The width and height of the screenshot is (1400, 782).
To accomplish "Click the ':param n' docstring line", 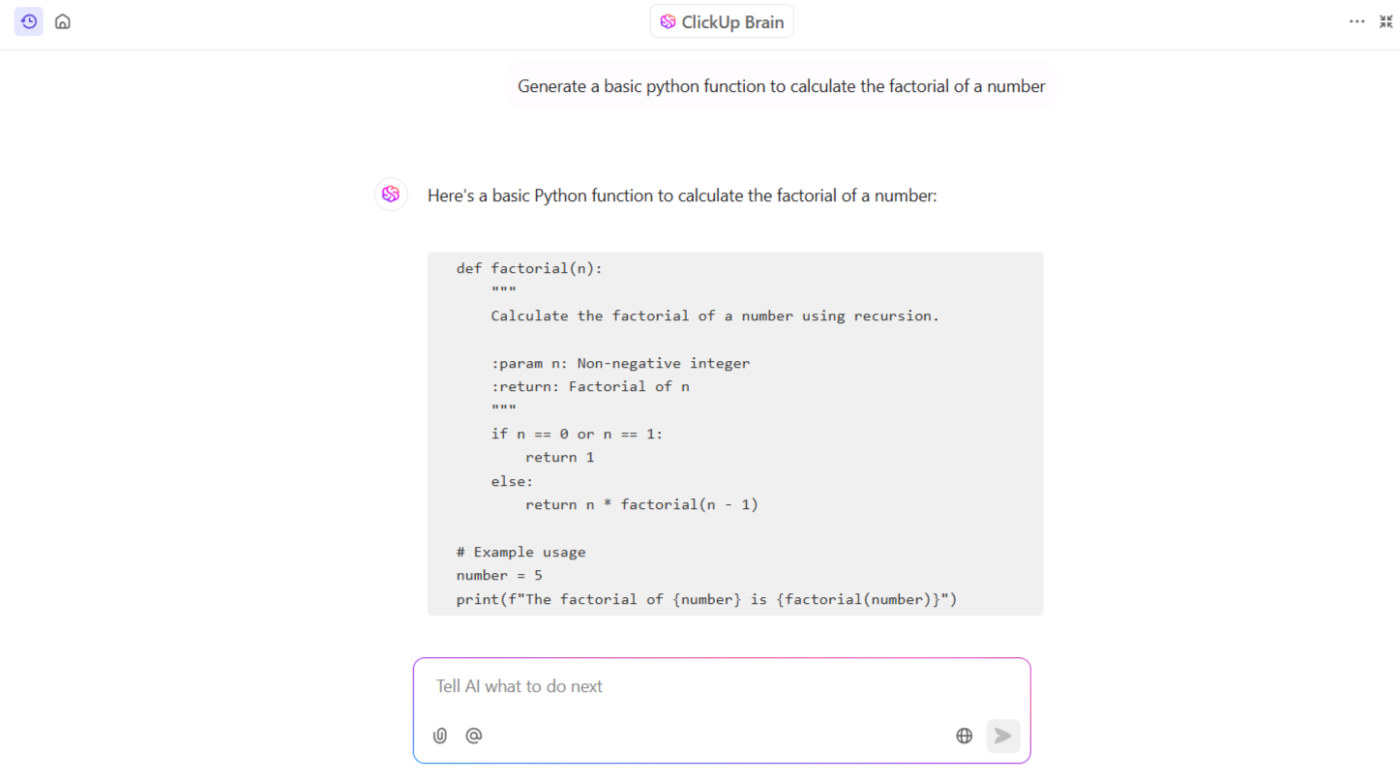I will point(620,363).
